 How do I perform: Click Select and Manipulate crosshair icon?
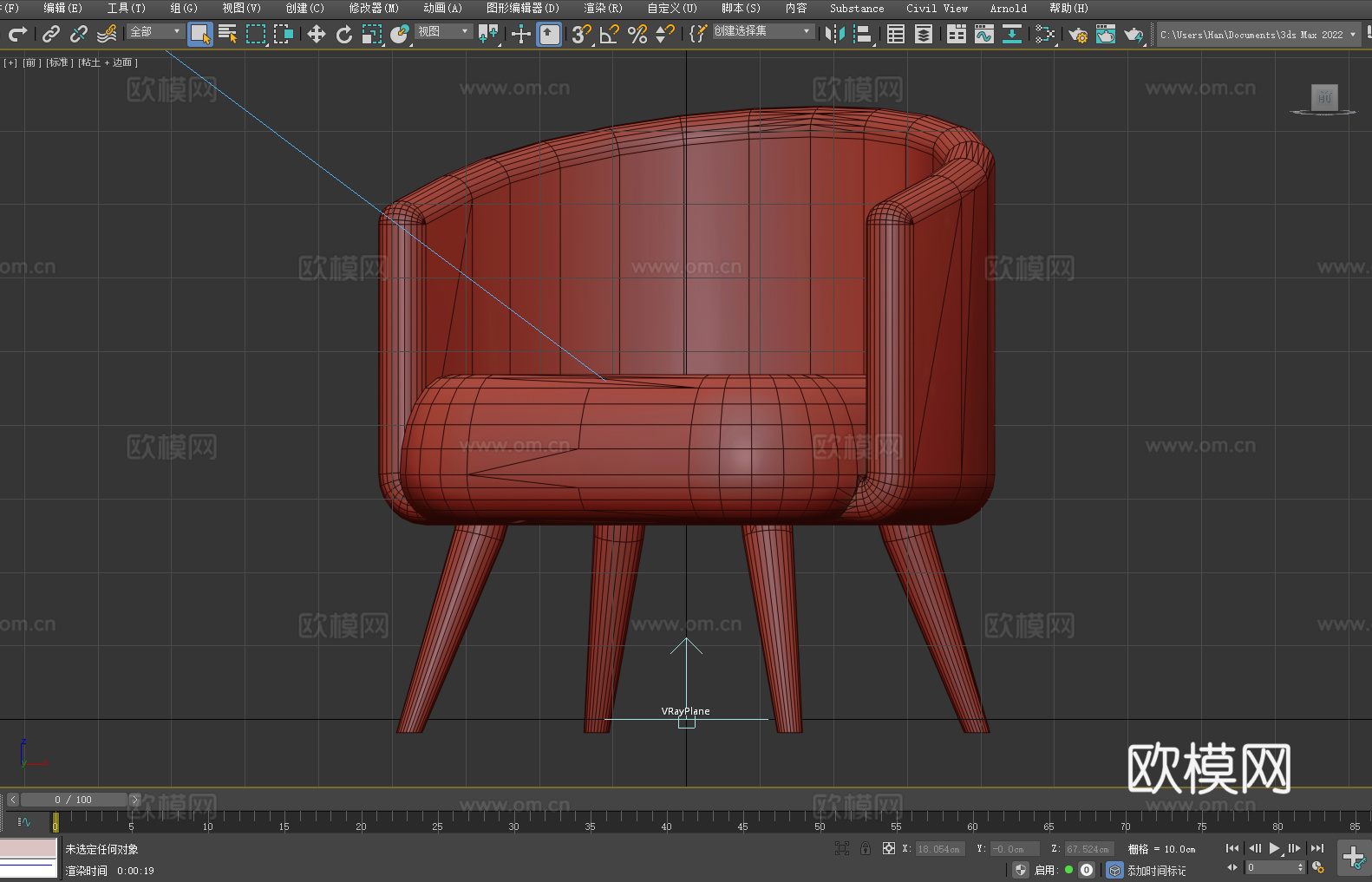521,34
